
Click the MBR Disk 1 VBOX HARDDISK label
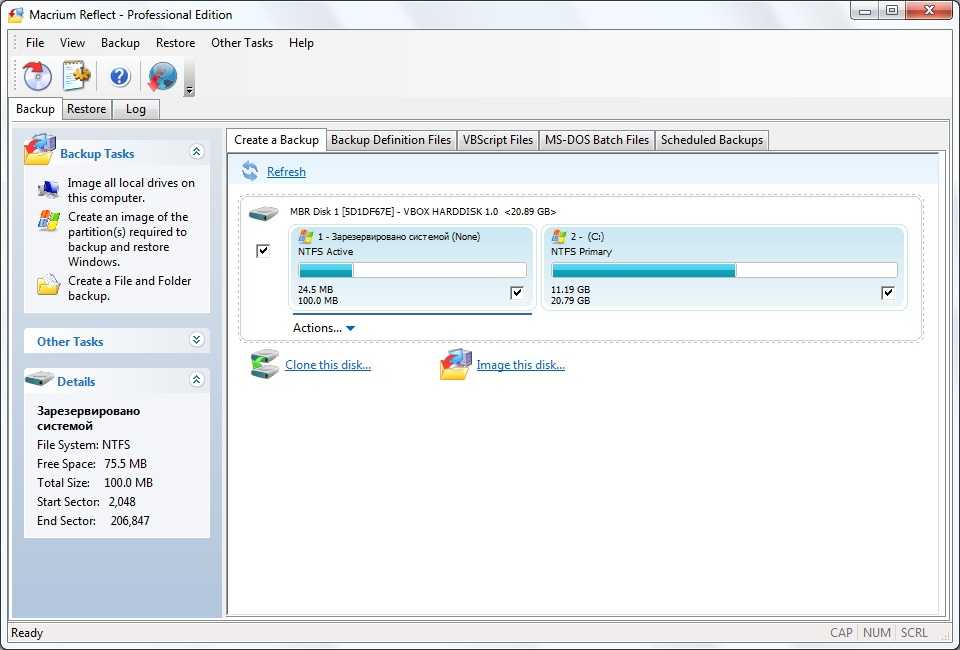click(422, 212)
